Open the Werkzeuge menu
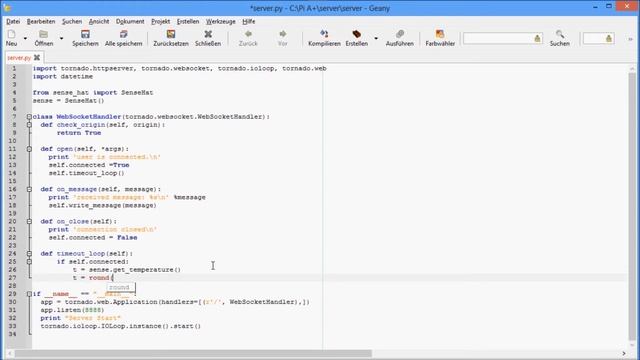Screen dimensions: 640x360 pyautogui.click(x=220, y=21)
